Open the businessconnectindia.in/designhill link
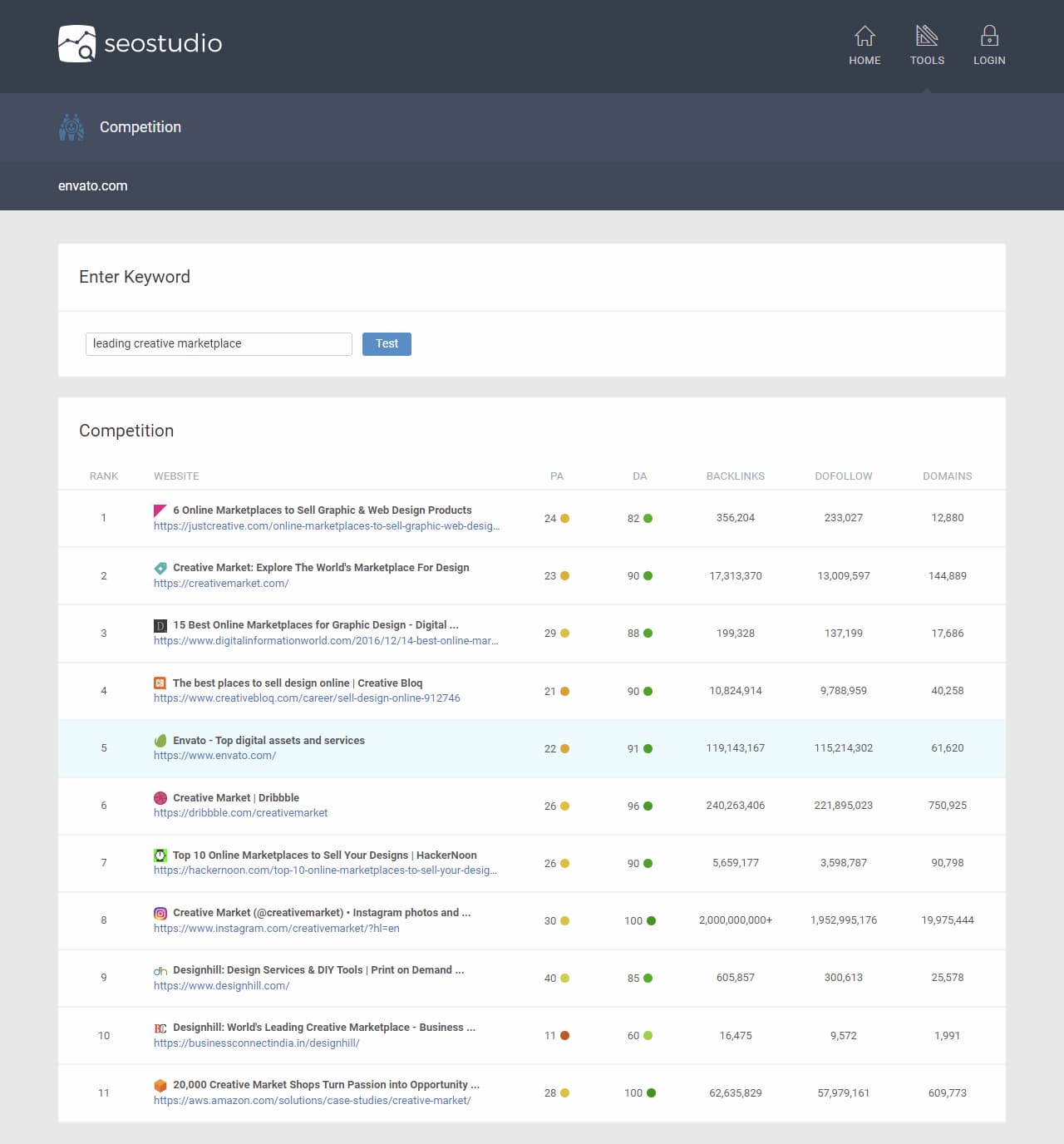The image size is (1064, 1144). (x=256, y=1043)
